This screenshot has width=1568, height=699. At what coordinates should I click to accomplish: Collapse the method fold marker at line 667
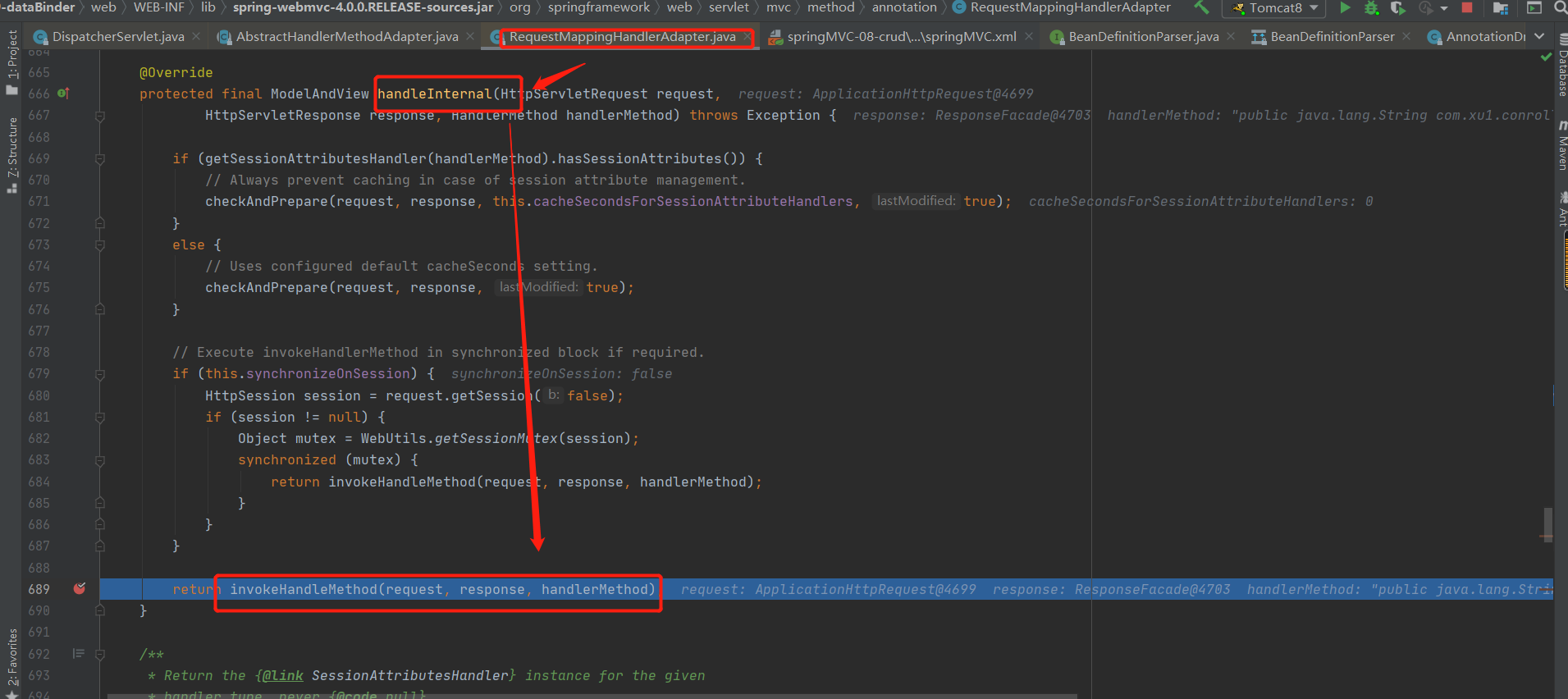click(100, 116)
